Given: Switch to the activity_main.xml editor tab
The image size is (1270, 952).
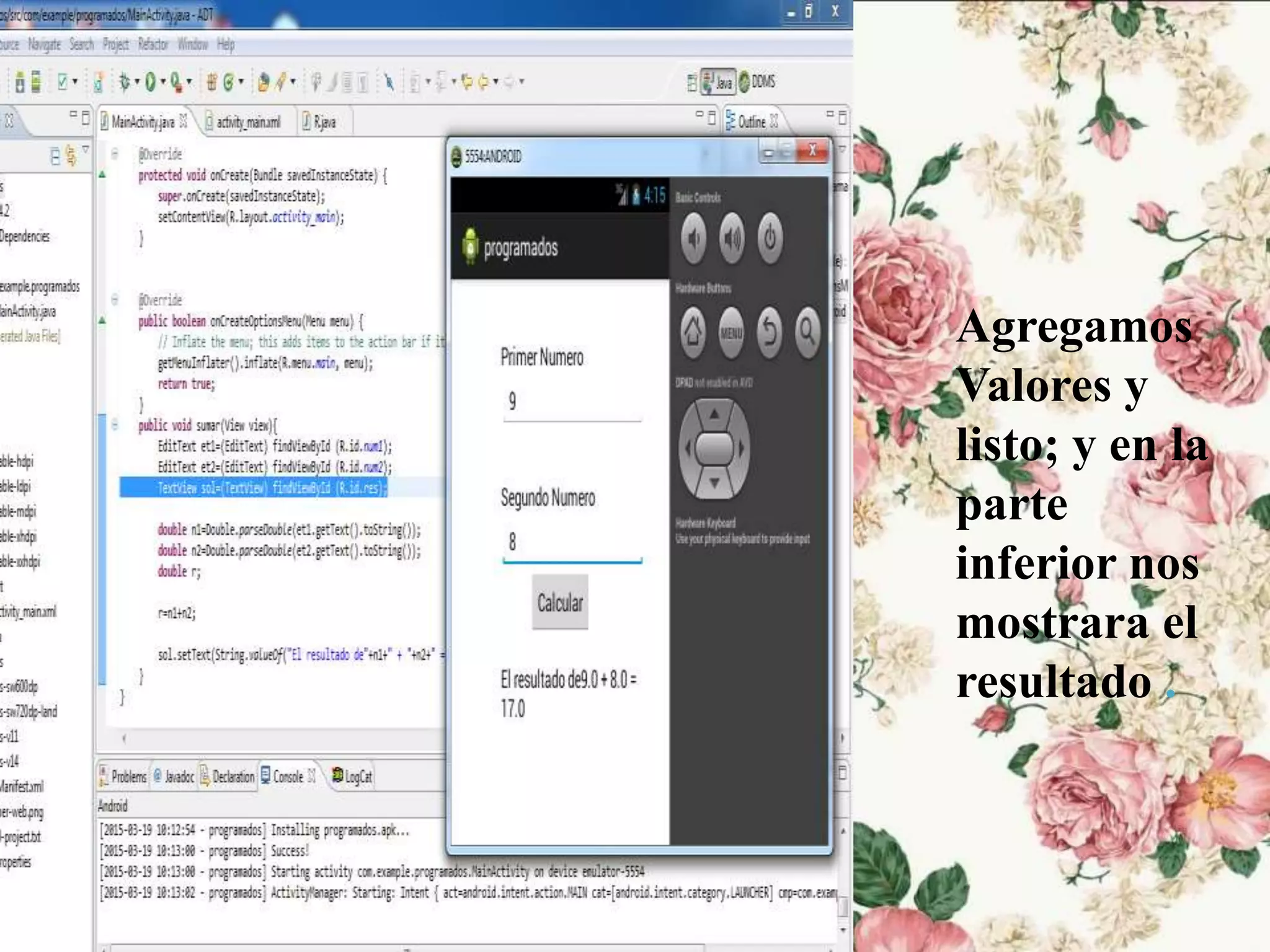Looking at the screenshot, I should tap(247, 122).
